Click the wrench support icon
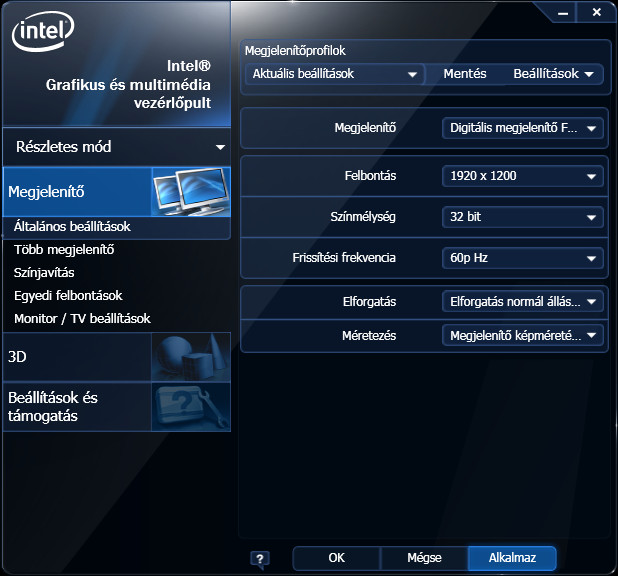This screenshot has width=618, height=576. coord(191,407)
